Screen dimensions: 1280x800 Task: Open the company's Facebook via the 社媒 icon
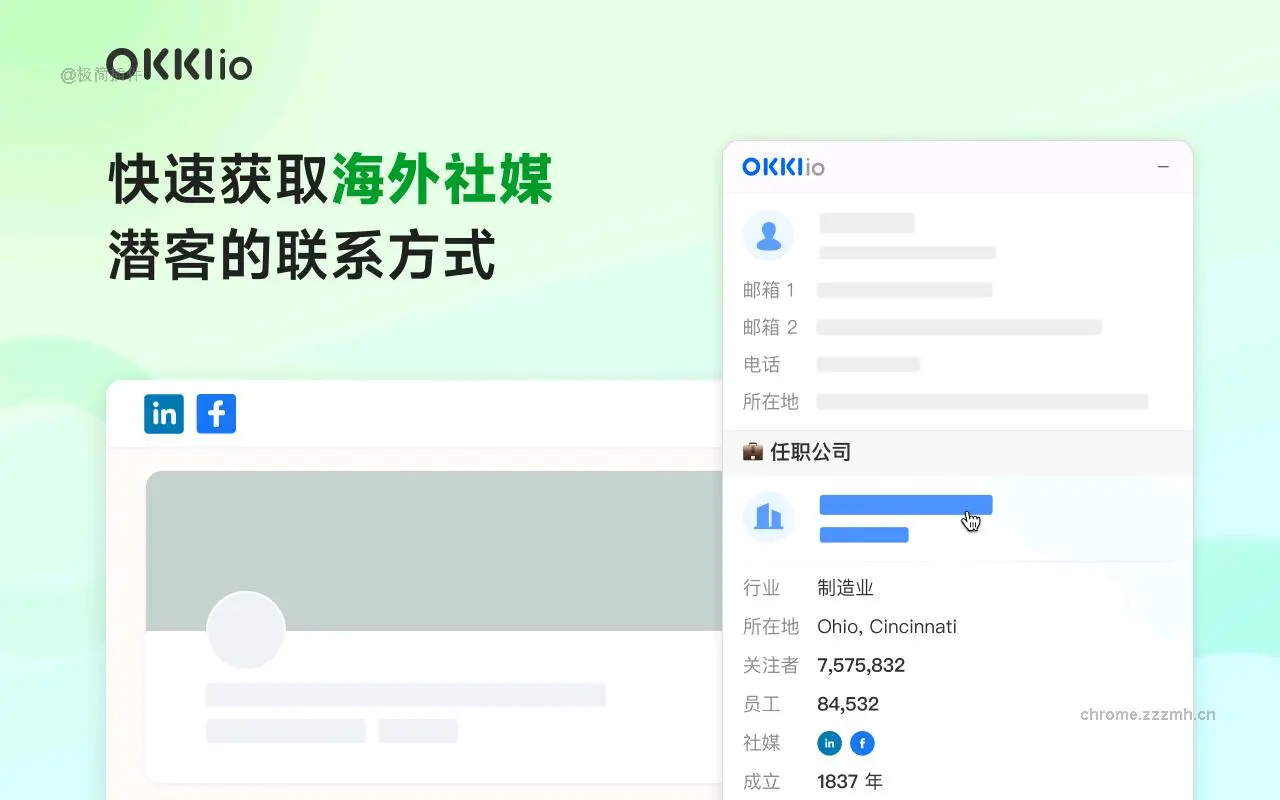[862, 743]
